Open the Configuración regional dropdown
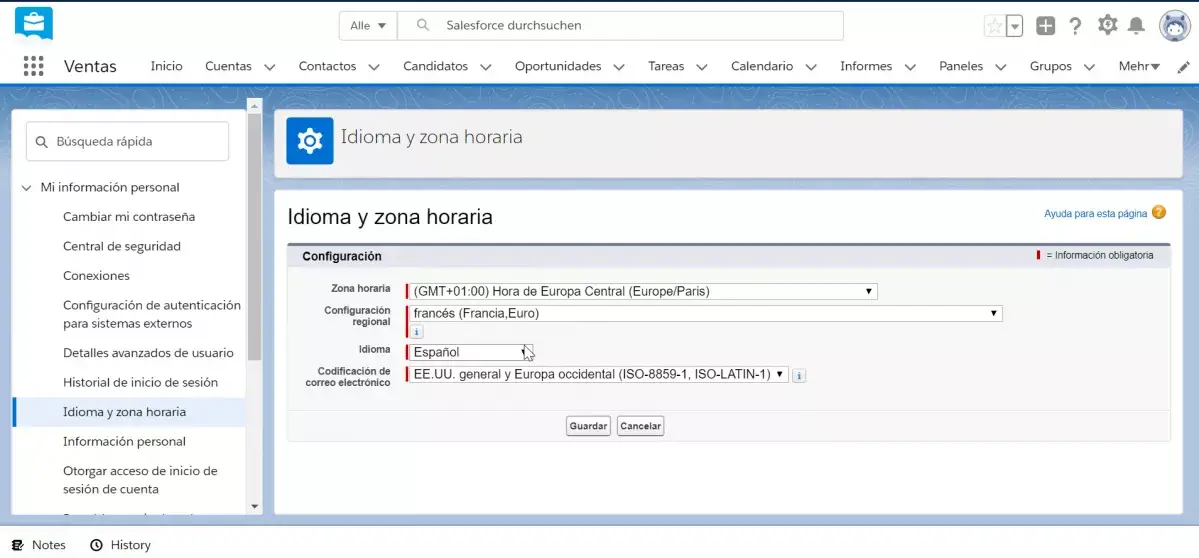The height and width of the screenshot is (558, 1199). coord(706,313)
